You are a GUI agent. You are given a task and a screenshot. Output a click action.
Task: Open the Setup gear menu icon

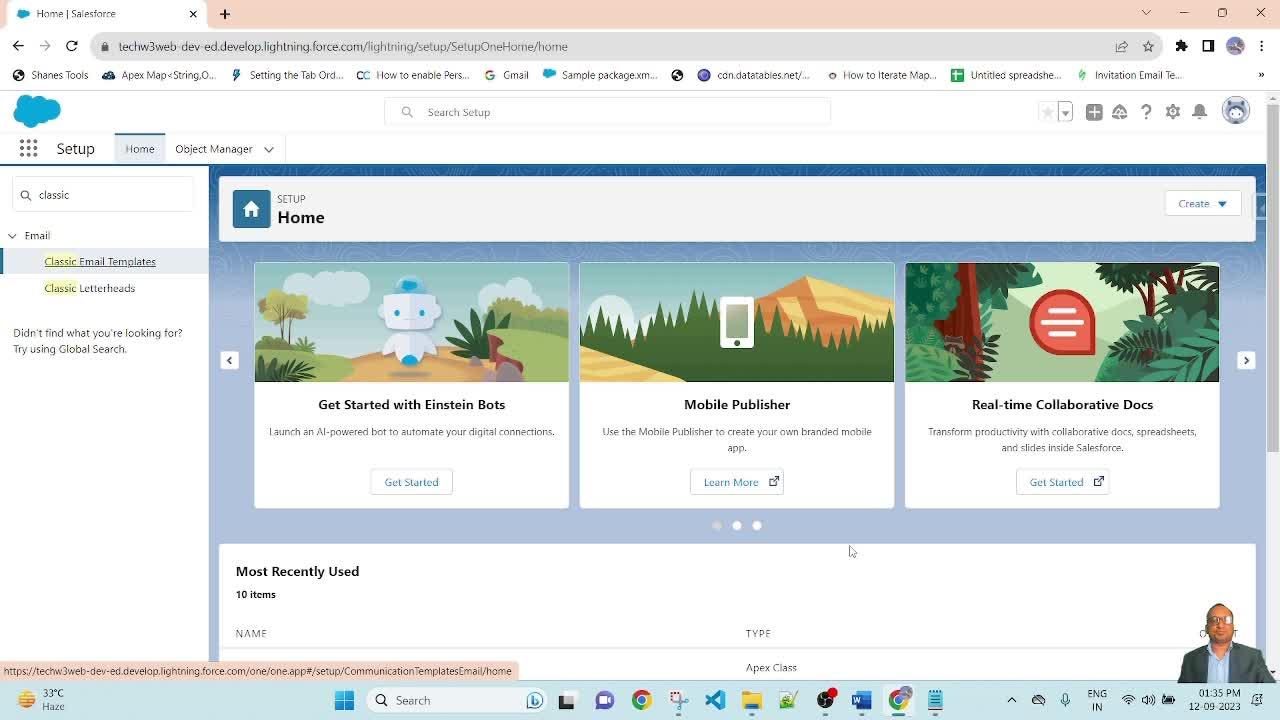coord(1173,112)
